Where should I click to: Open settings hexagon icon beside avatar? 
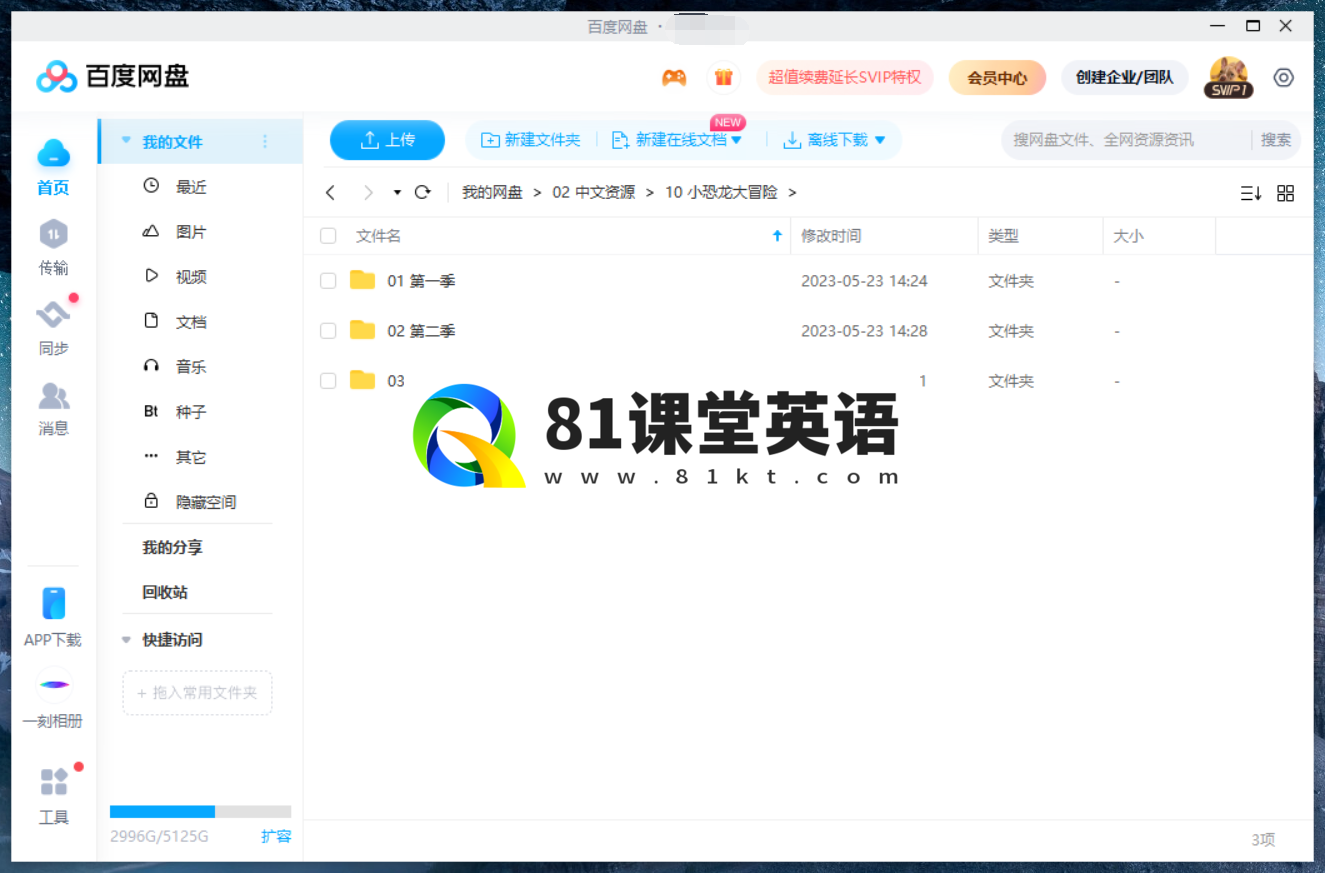pos(1284,78)
